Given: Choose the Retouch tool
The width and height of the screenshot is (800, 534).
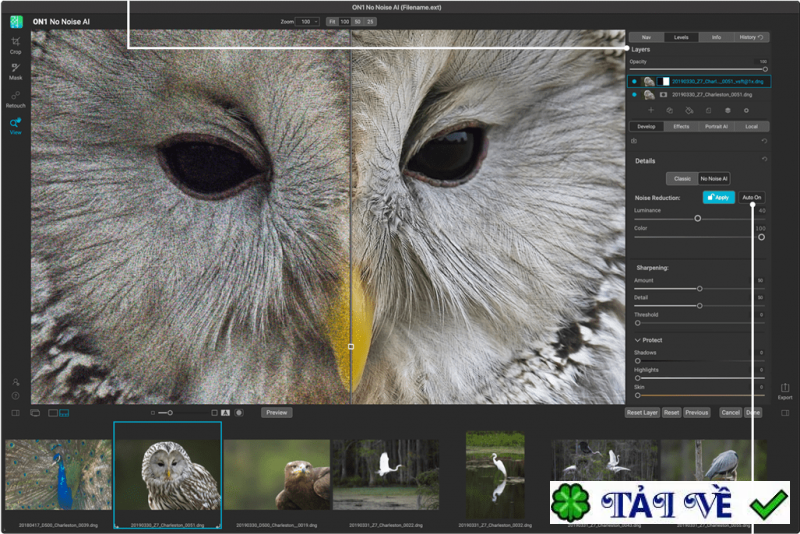Looking at the screenshot, I should [15, 98].
